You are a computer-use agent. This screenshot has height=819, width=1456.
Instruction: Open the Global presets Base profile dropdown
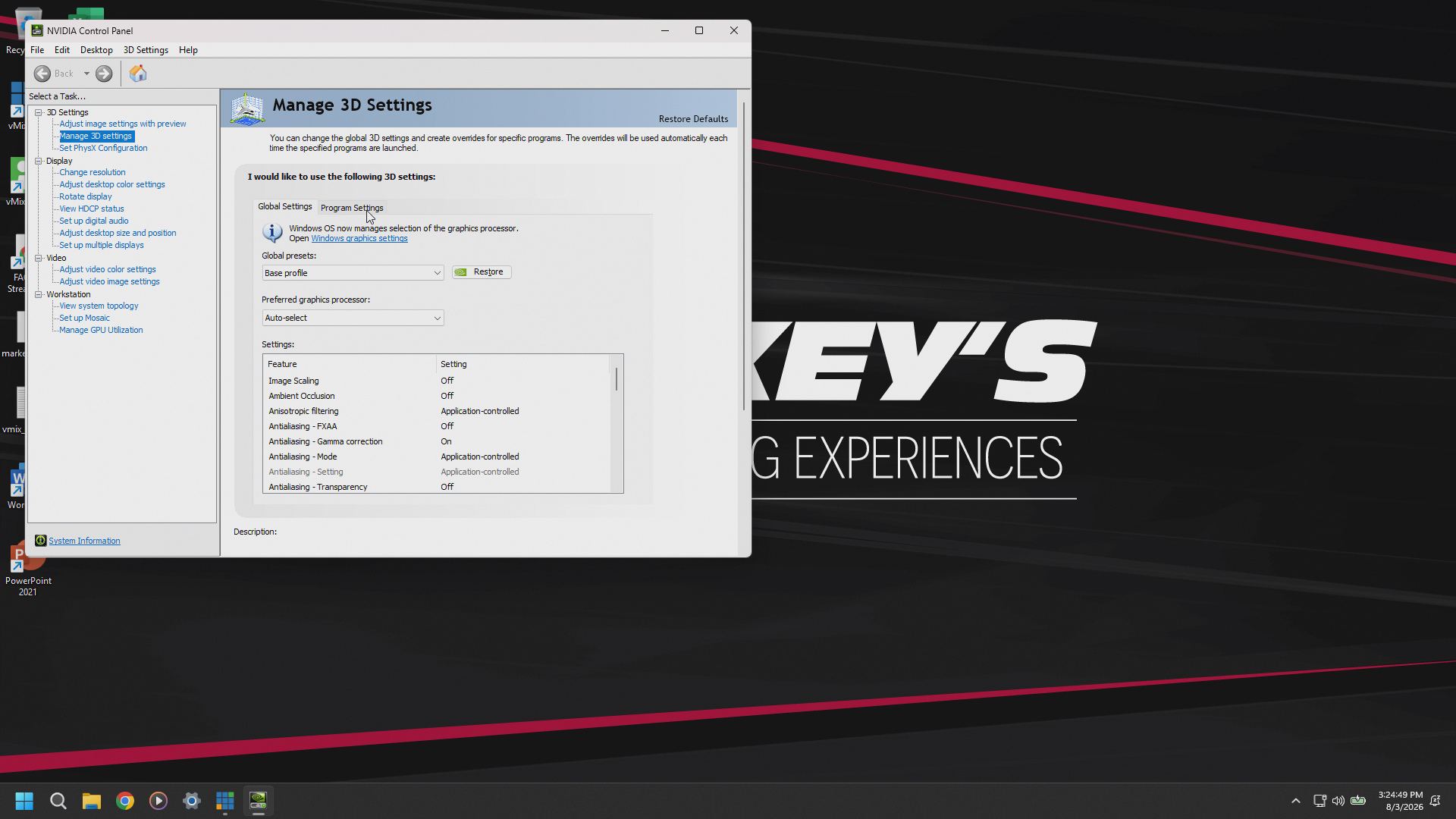tap(353, 273)
